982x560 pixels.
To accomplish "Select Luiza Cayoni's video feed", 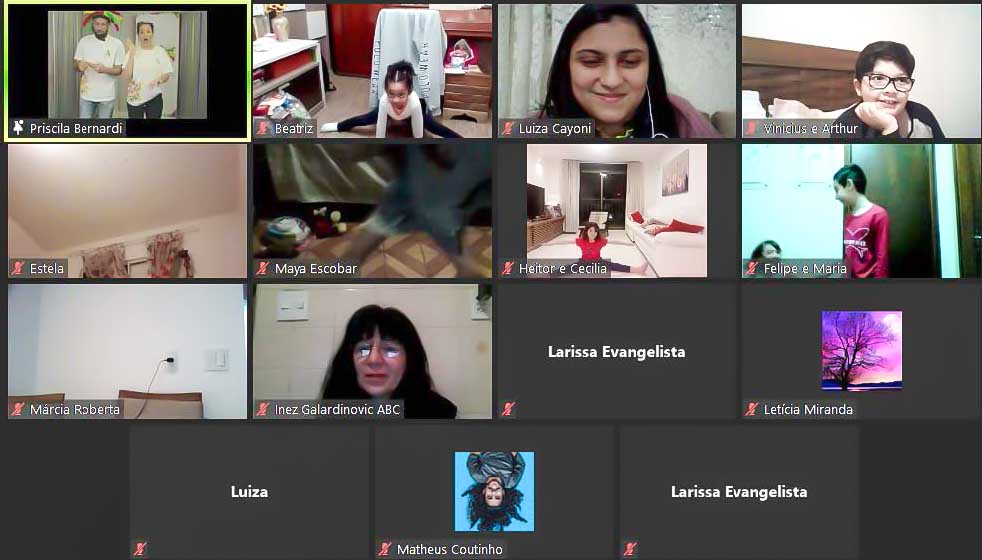I will click(x=617, y=71).
